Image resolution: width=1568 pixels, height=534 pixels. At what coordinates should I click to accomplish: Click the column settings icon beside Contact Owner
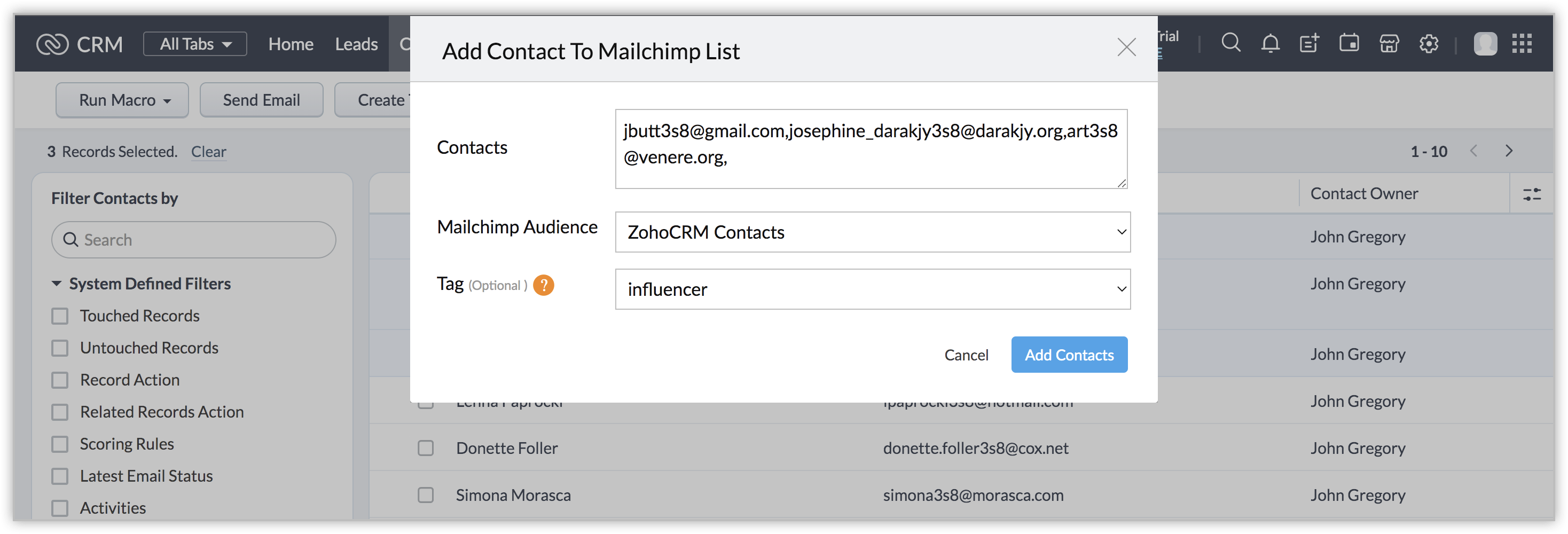[x=1532, y=194]
